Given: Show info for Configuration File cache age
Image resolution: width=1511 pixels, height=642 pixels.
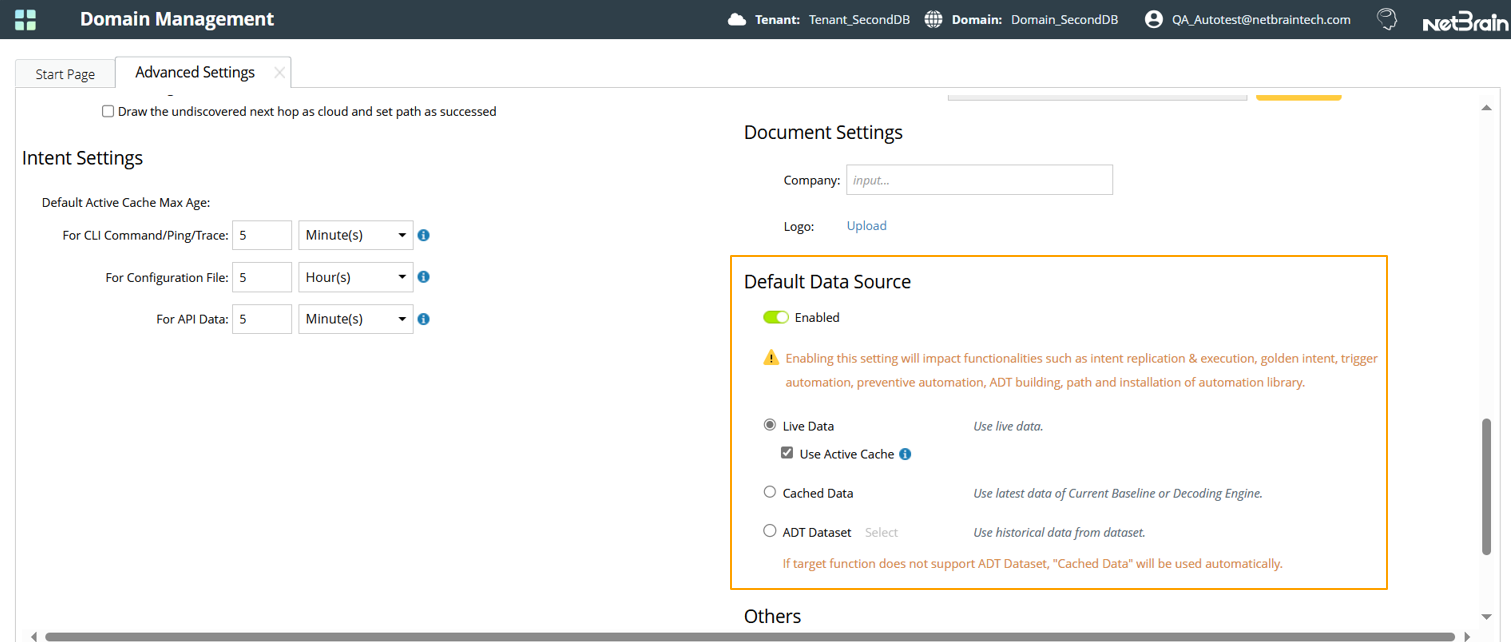Looking at the screenshot, I should pos(423,277).
